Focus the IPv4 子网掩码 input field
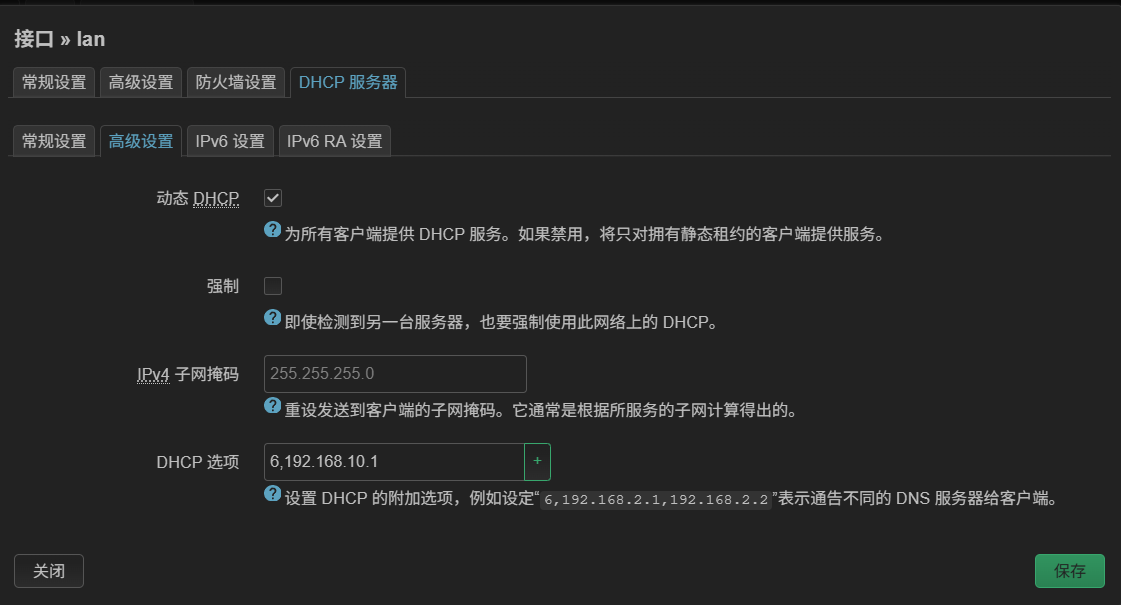1121x605 pixels. coord(395,374)
